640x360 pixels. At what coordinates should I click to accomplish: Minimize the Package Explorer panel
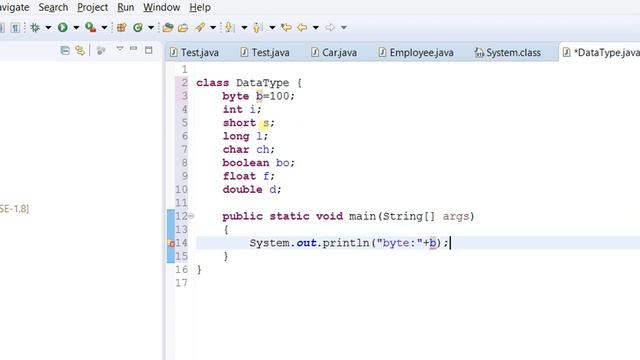pyautogui.click(x=133, y=49)
